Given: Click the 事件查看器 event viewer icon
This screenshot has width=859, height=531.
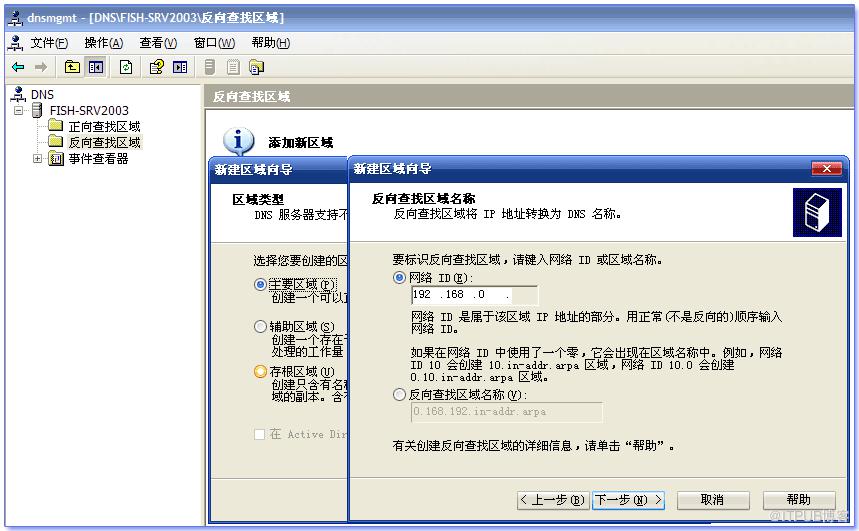Looking at the screenshot, I should pos(55,159).
